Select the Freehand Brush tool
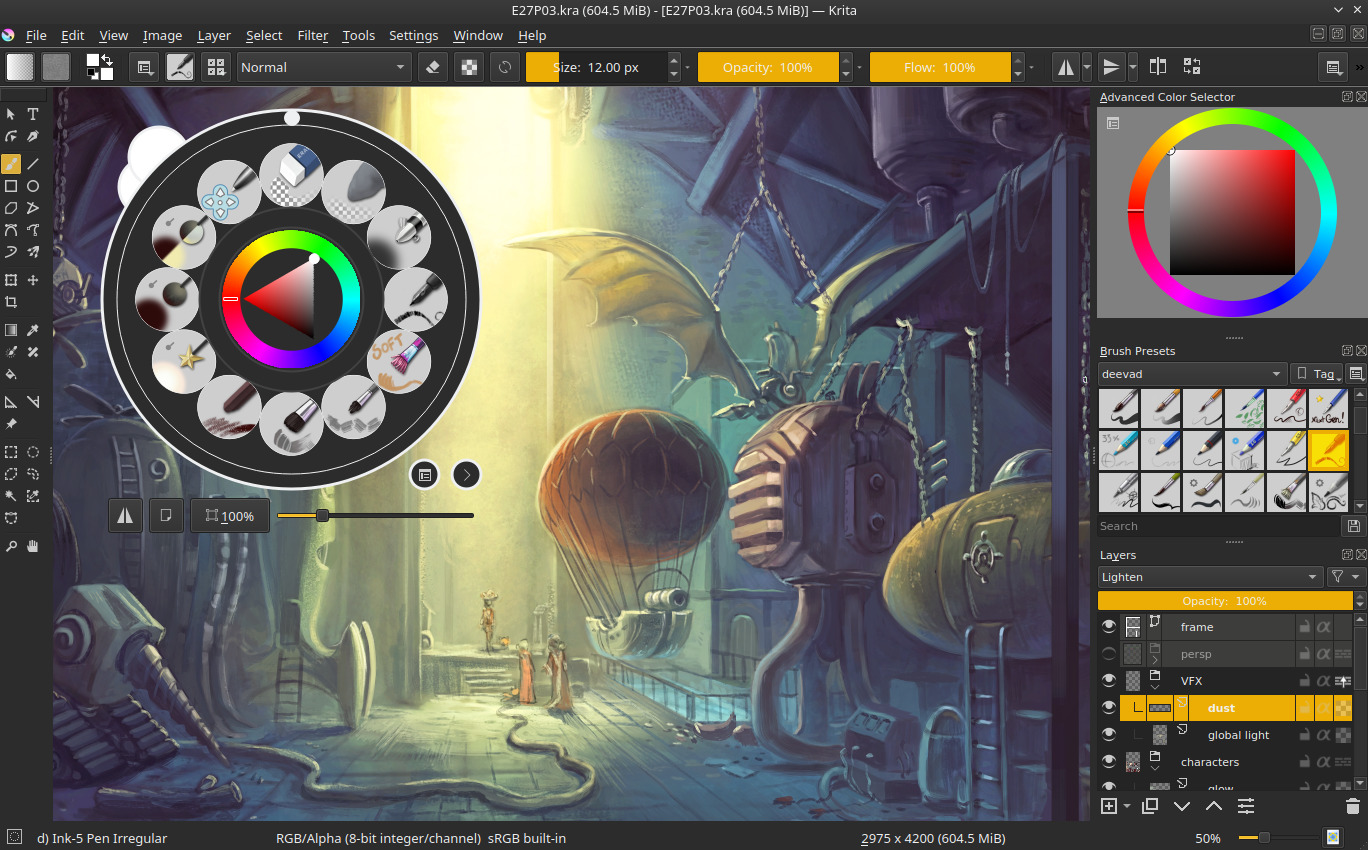 [11, 163]
